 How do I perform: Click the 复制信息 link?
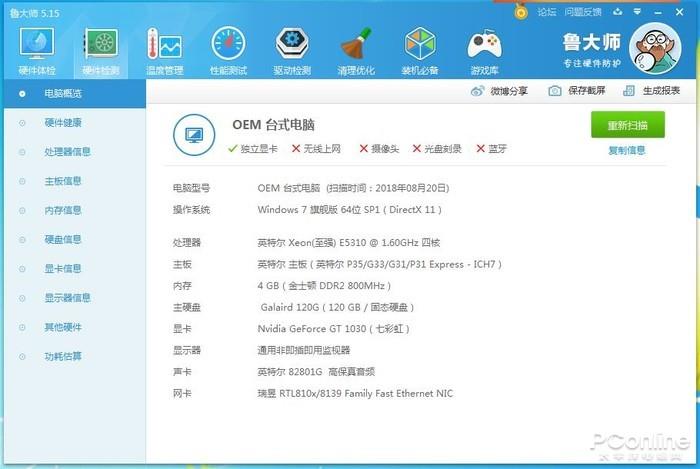coord(627,151)
